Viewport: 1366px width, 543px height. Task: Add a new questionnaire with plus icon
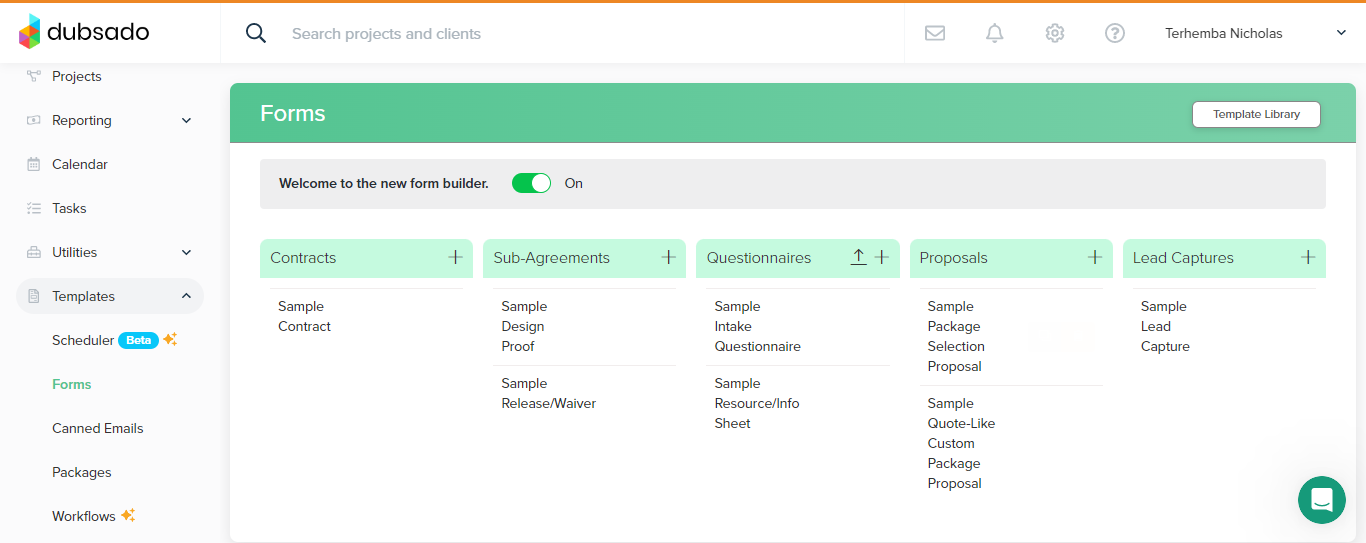click(x=882, y=257)
